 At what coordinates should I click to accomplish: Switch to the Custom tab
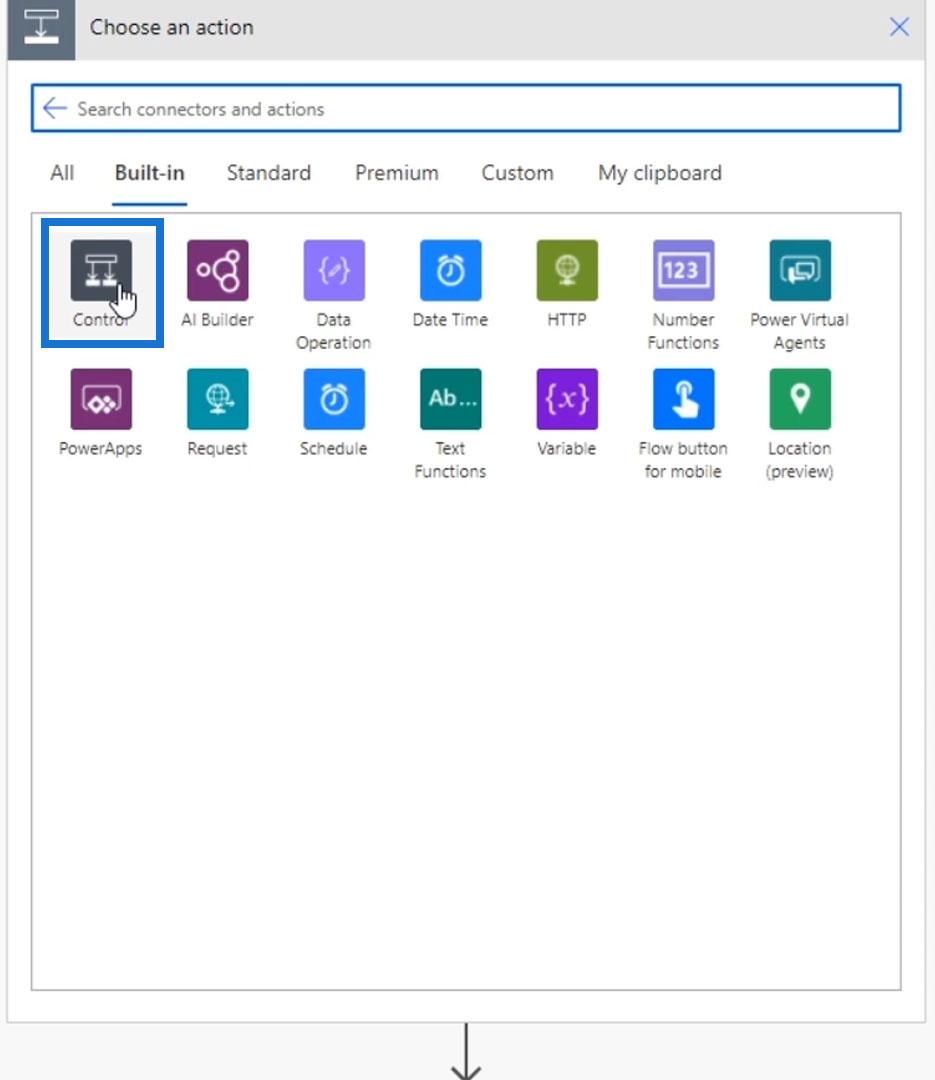click(x=517, y=173)
